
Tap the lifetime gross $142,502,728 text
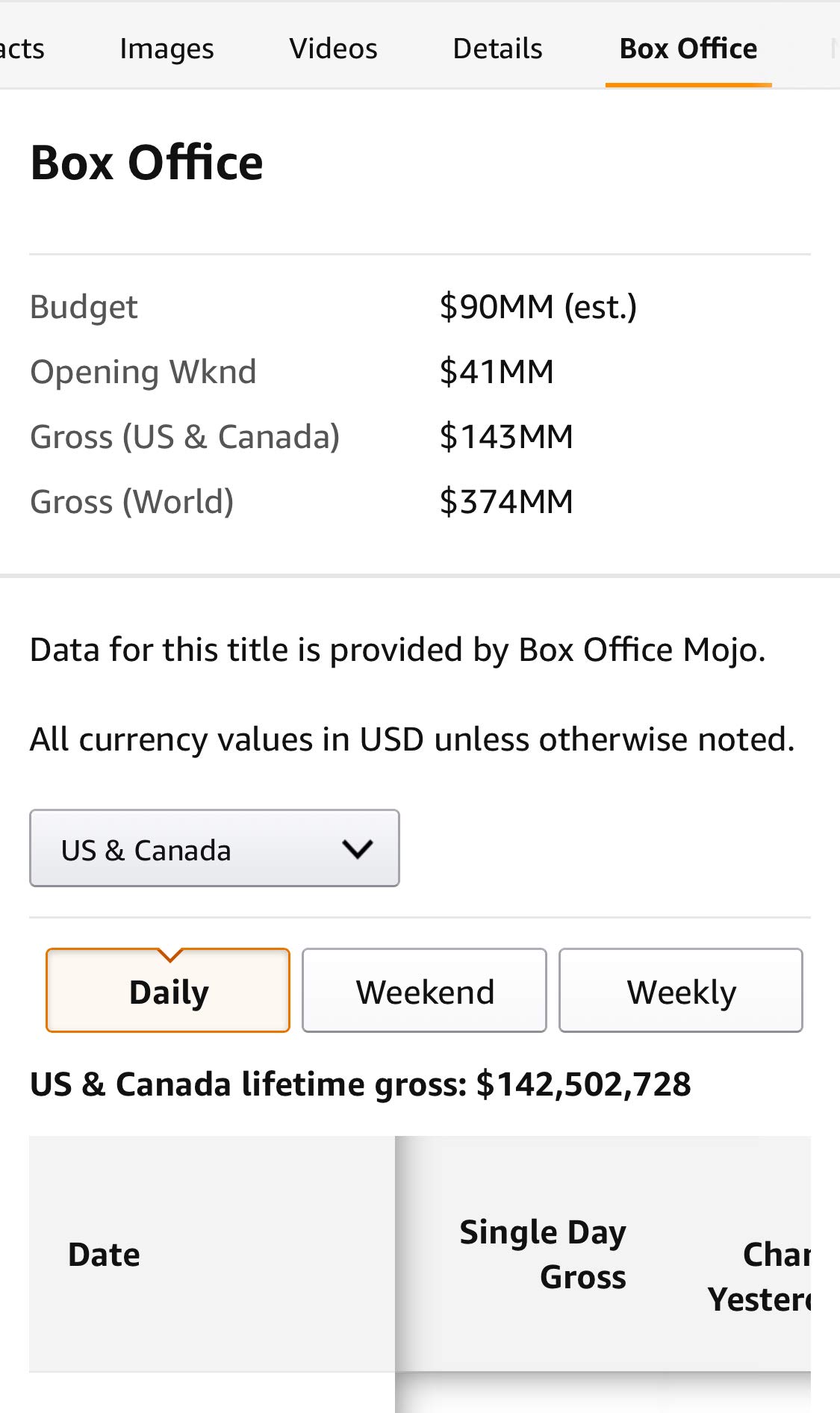pos(360,1084)
